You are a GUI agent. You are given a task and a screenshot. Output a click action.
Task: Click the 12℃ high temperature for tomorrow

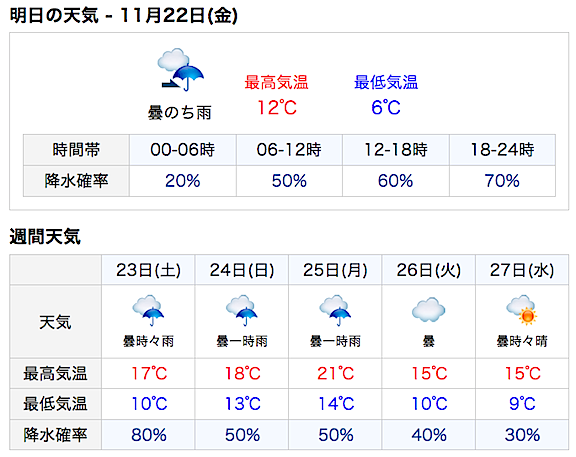pos(277,108)
